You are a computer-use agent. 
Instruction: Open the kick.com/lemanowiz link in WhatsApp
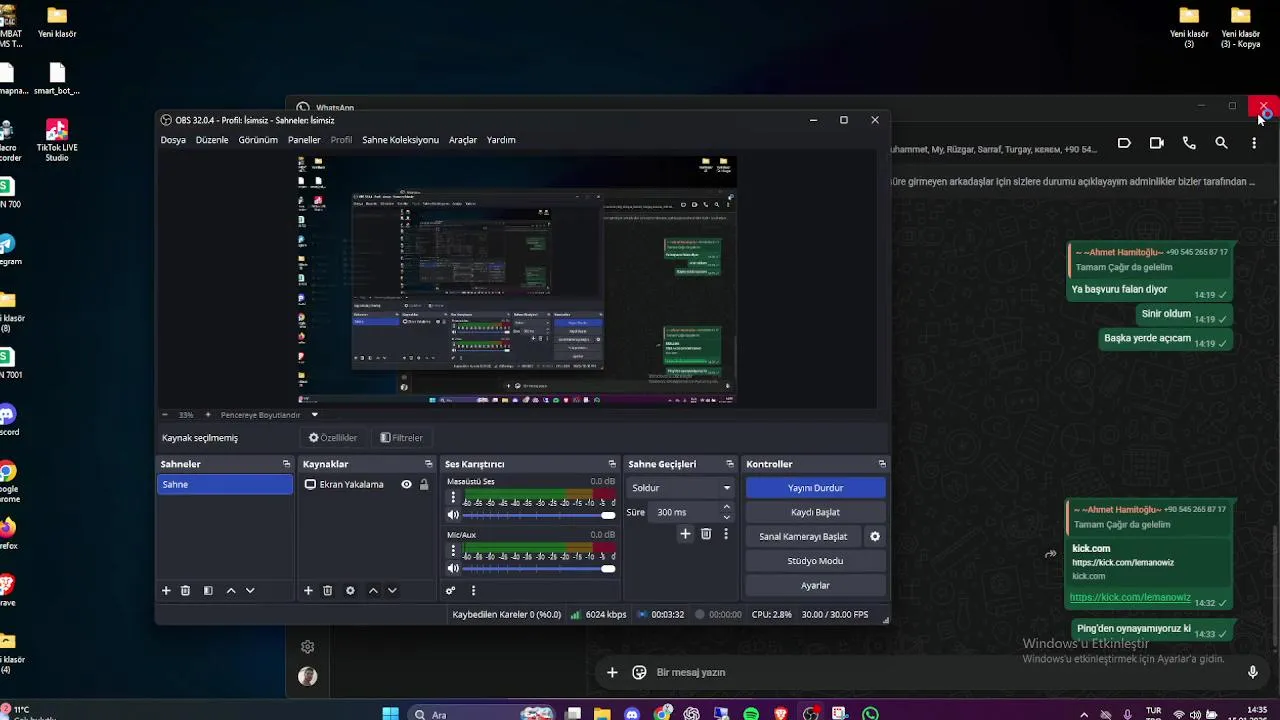1130,598
